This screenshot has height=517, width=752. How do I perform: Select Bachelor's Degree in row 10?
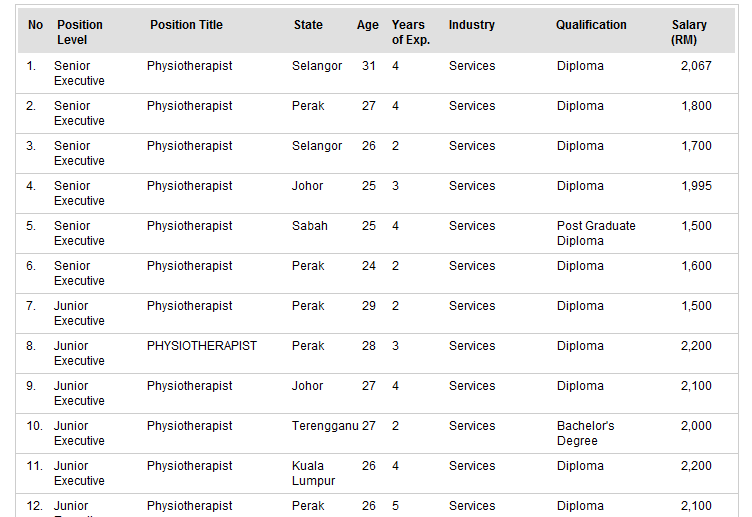pos(586,433)
